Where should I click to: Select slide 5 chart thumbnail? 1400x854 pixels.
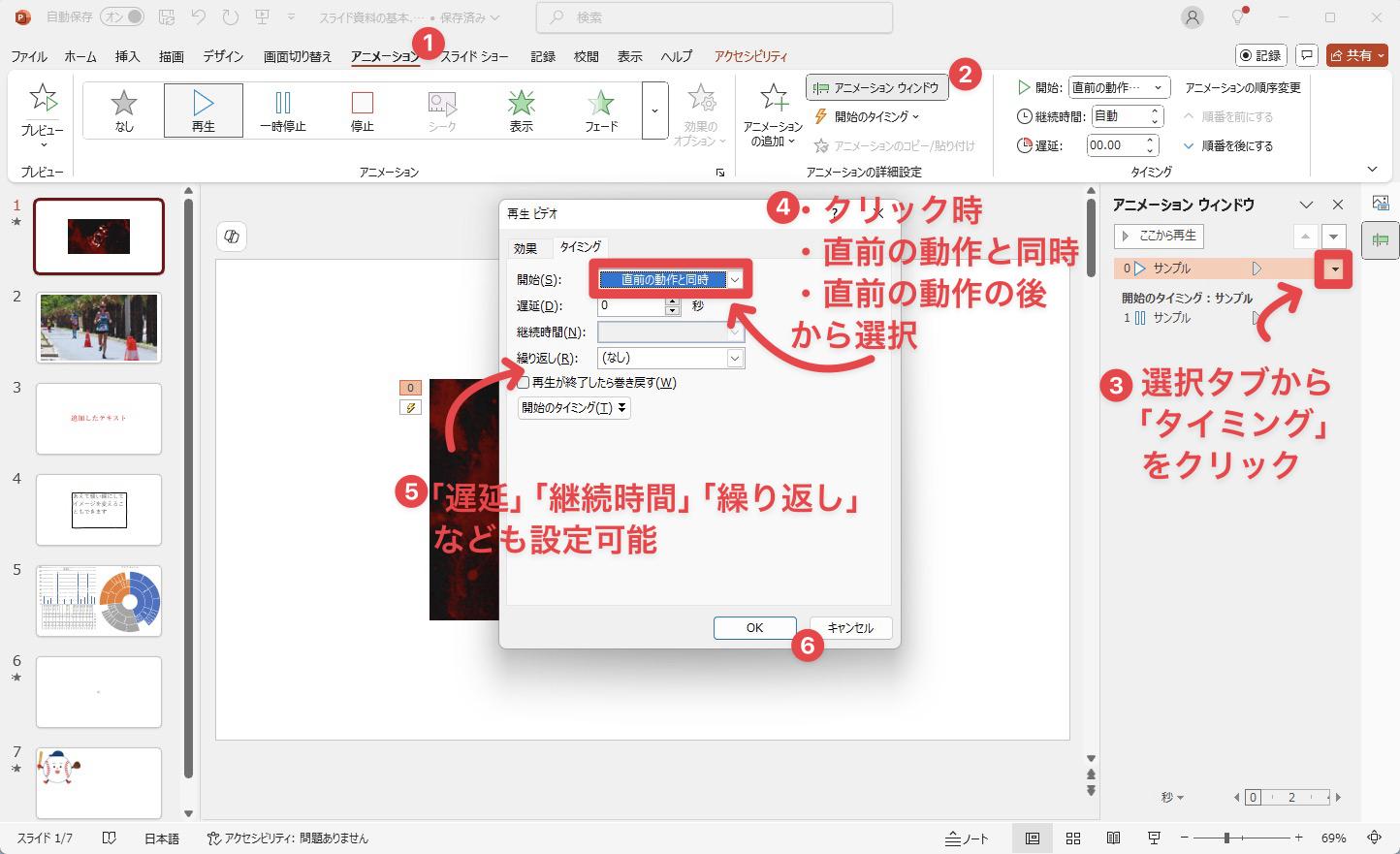[x=99, y=601]
